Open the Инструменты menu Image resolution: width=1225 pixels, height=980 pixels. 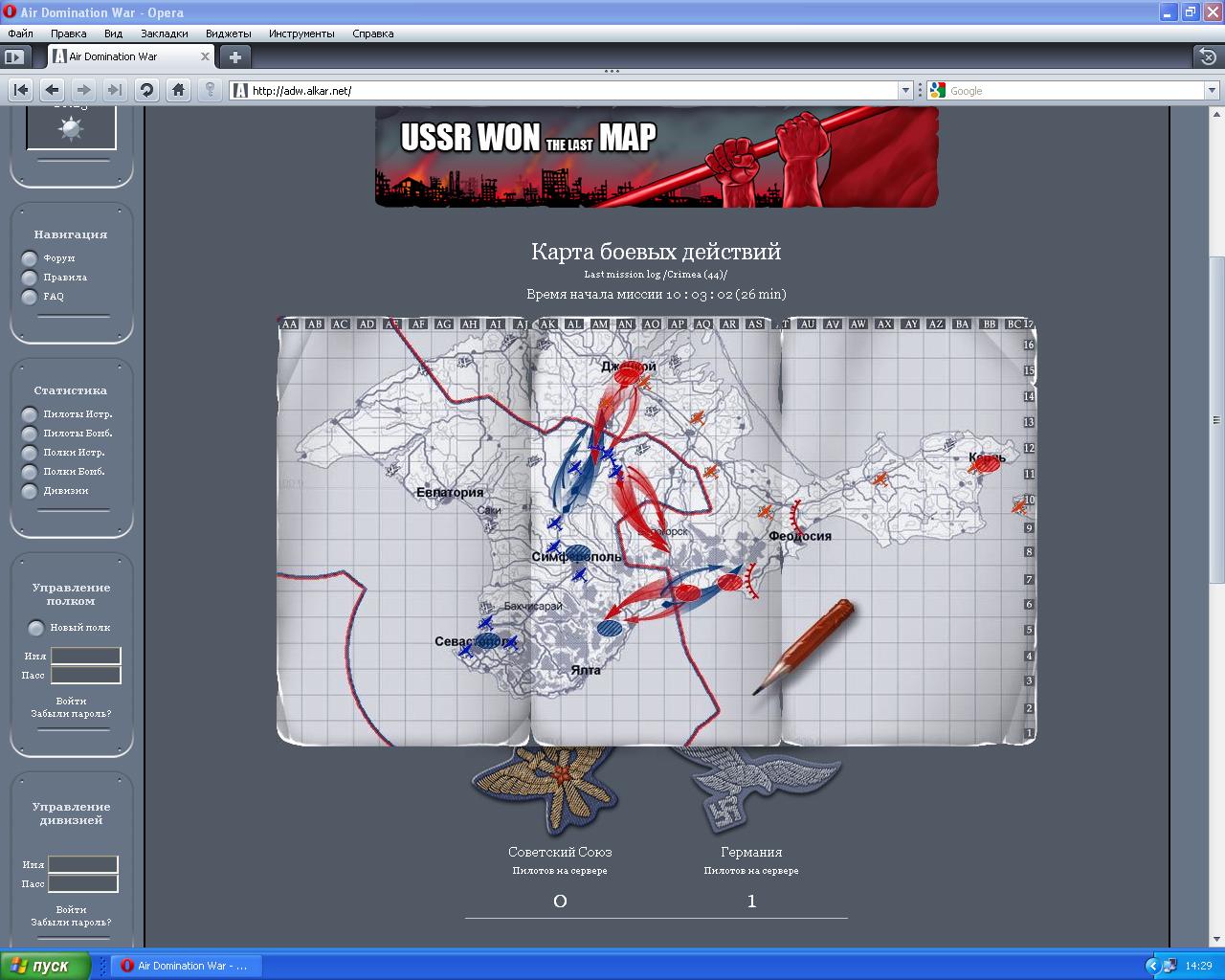(x=301, y=33)
